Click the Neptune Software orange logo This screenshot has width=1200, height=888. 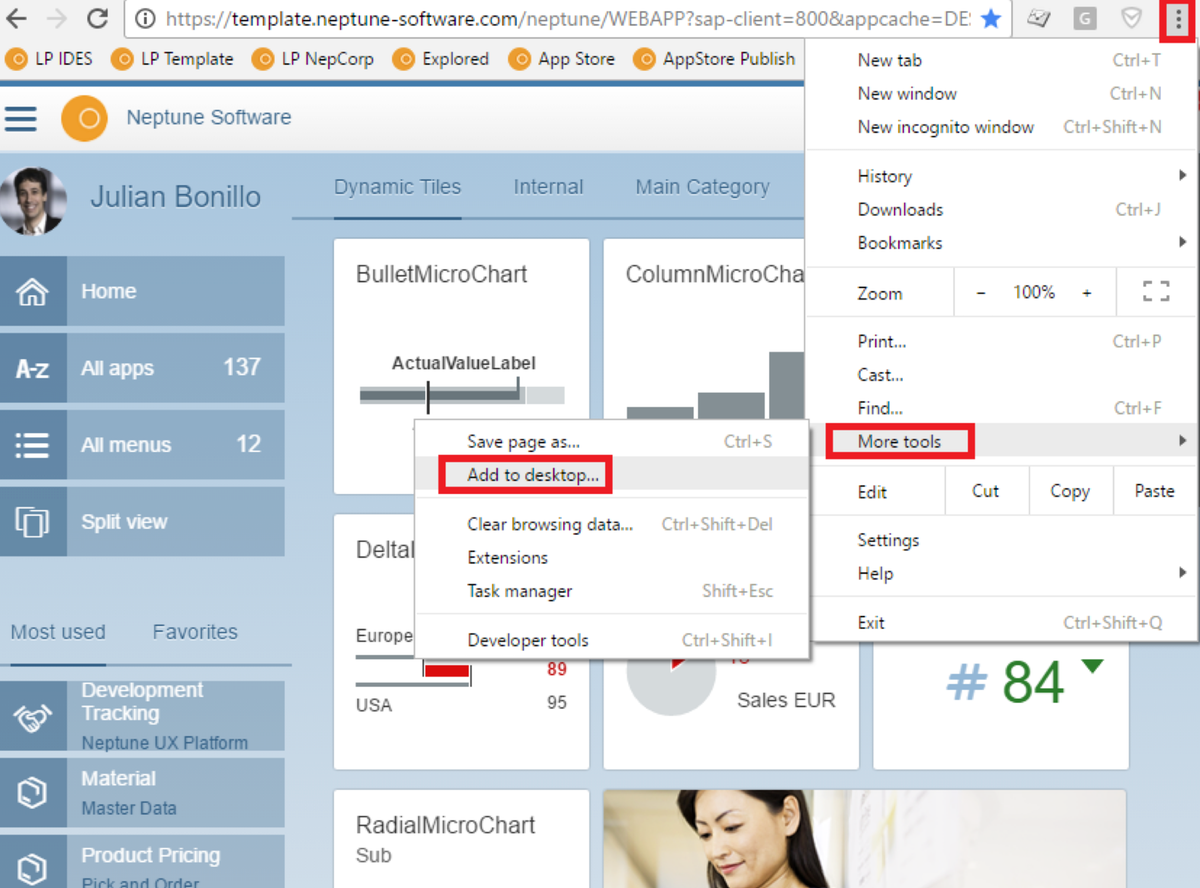coord(84,118)
